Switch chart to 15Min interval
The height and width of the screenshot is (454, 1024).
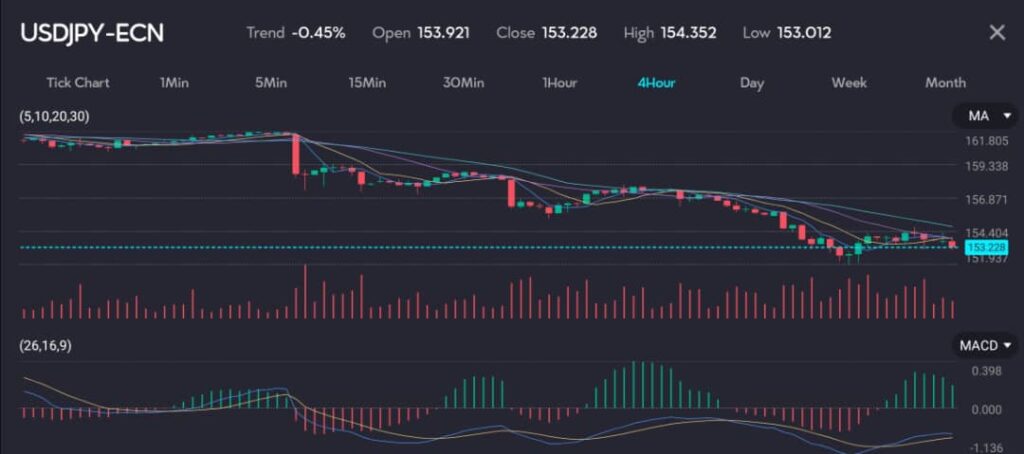[367, 82]
